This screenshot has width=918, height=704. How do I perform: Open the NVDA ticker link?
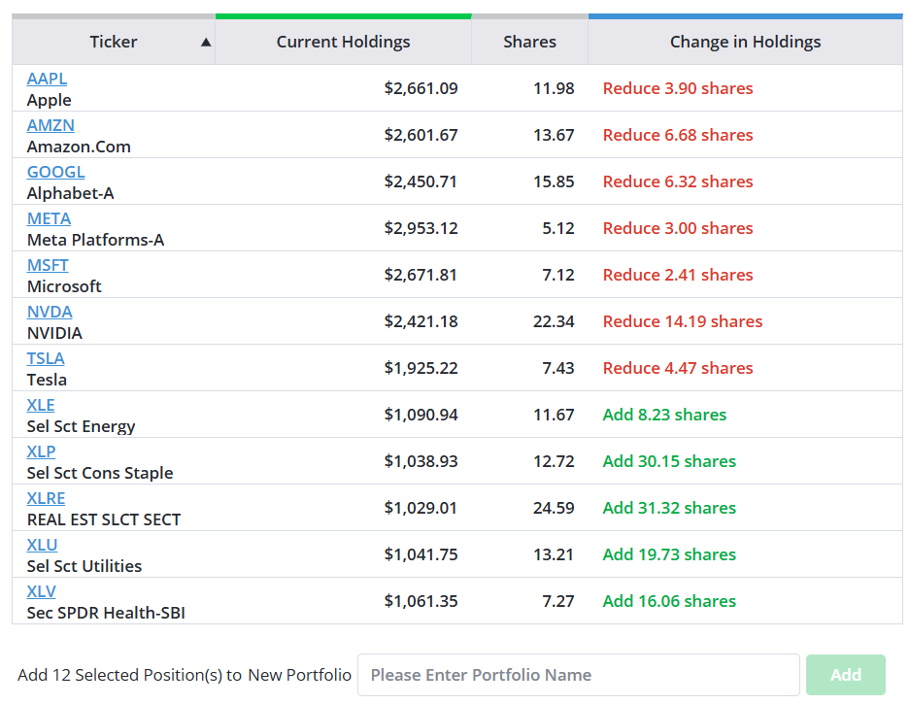50,312
